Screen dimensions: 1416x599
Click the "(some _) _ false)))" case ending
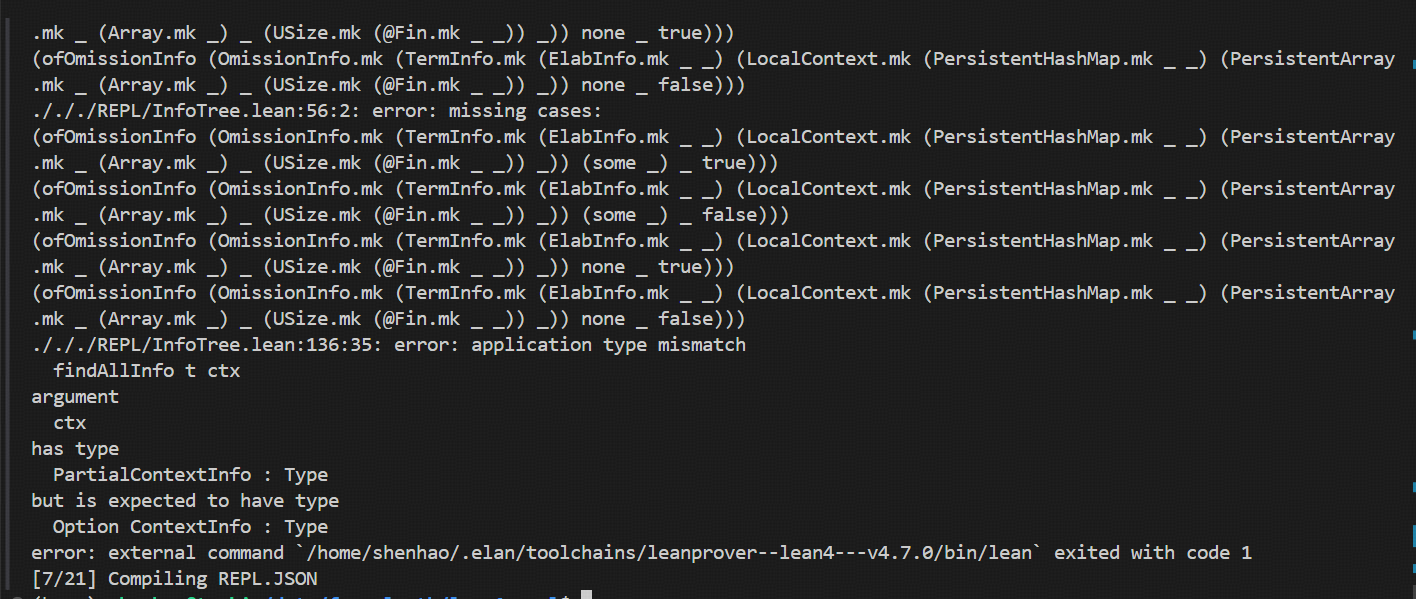[685, 215]
